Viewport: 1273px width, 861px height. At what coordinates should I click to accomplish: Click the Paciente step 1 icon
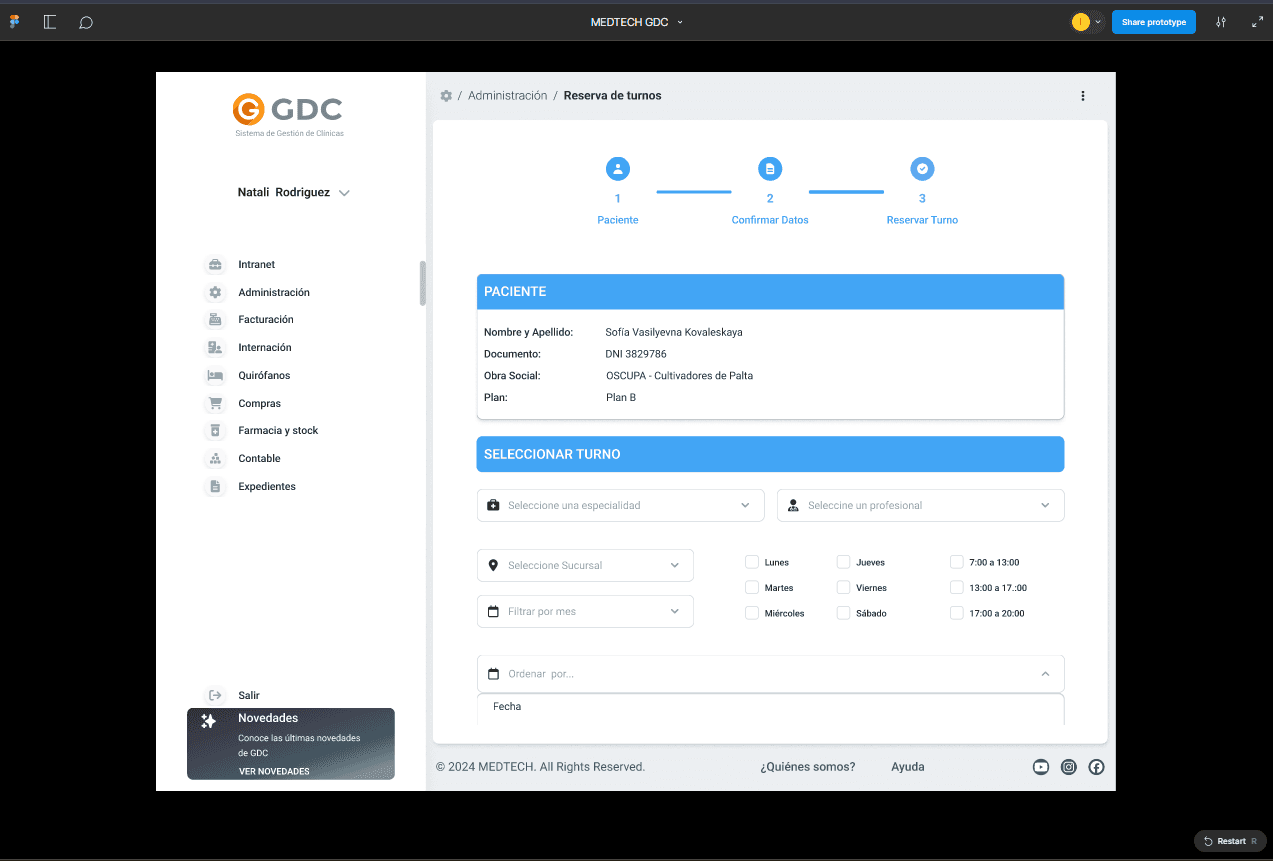click(x=618, y=169)
